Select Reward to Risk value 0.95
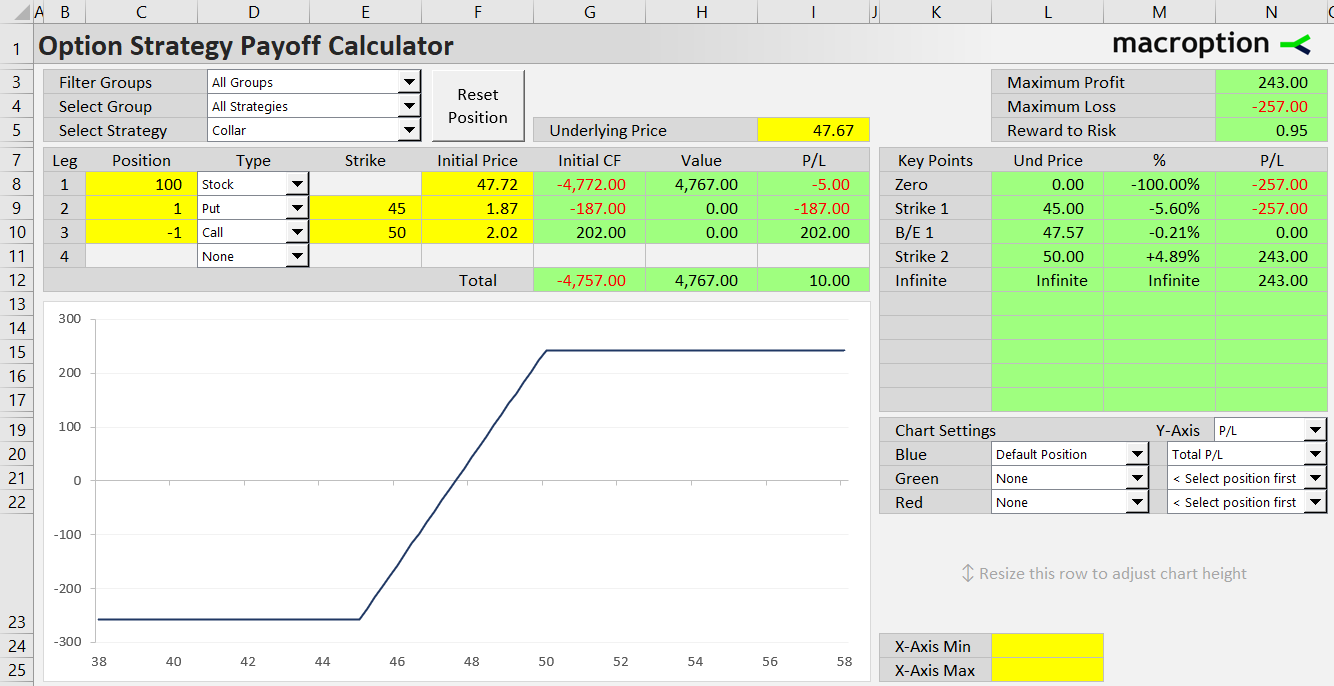 coord(1271,130)
